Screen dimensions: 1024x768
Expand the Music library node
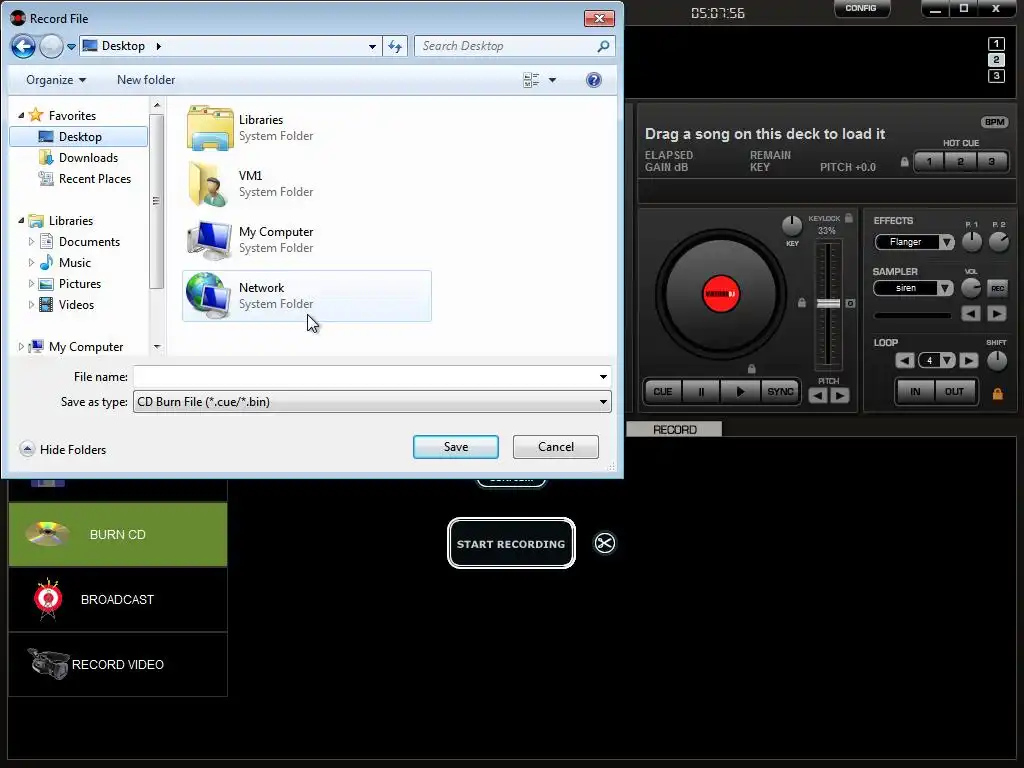pos(31,263)
